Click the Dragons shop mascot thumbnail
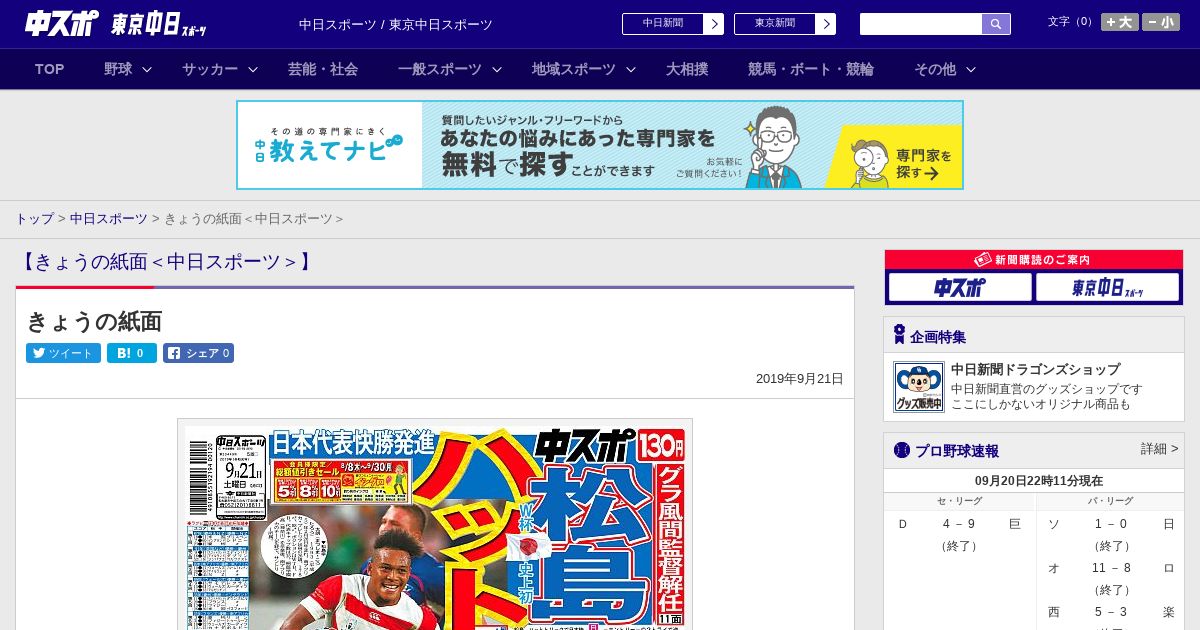1200x630 pixels. [919, 387]
